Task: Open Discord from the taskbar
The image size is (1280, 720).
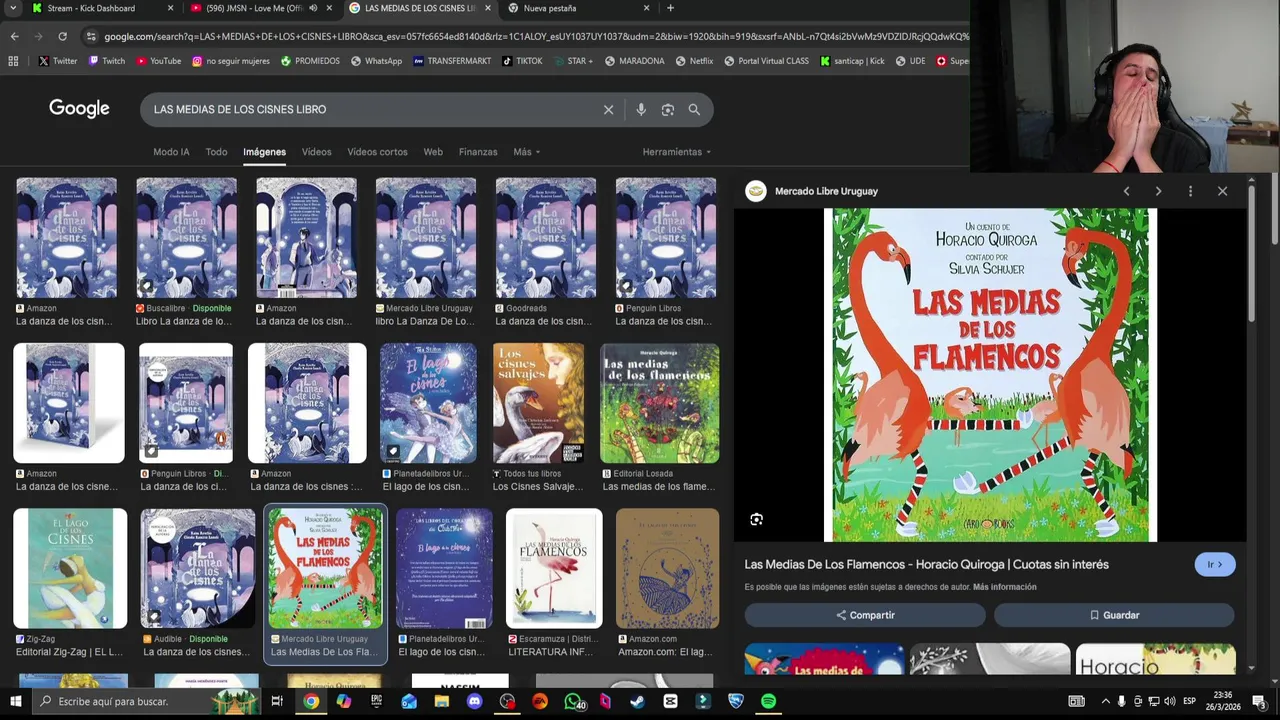Action: [x=474, y=701]
